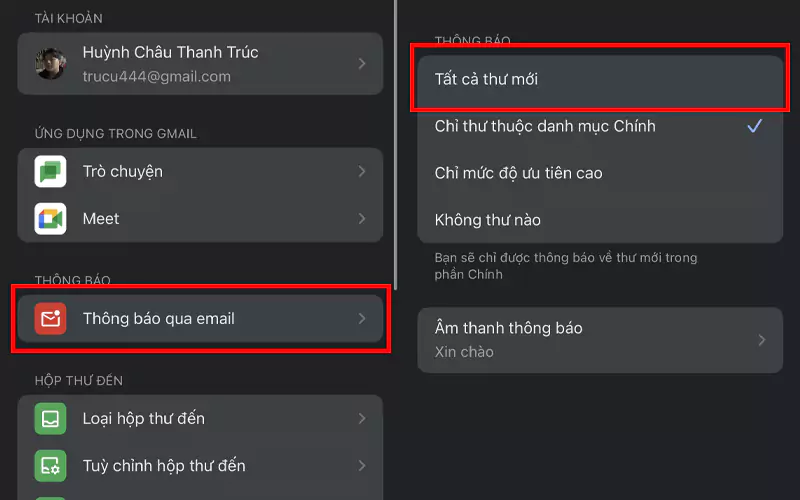Tap the red Thông báo qua email icon
The width and height of the screenshot is (800, 500).
pos(50,318)
